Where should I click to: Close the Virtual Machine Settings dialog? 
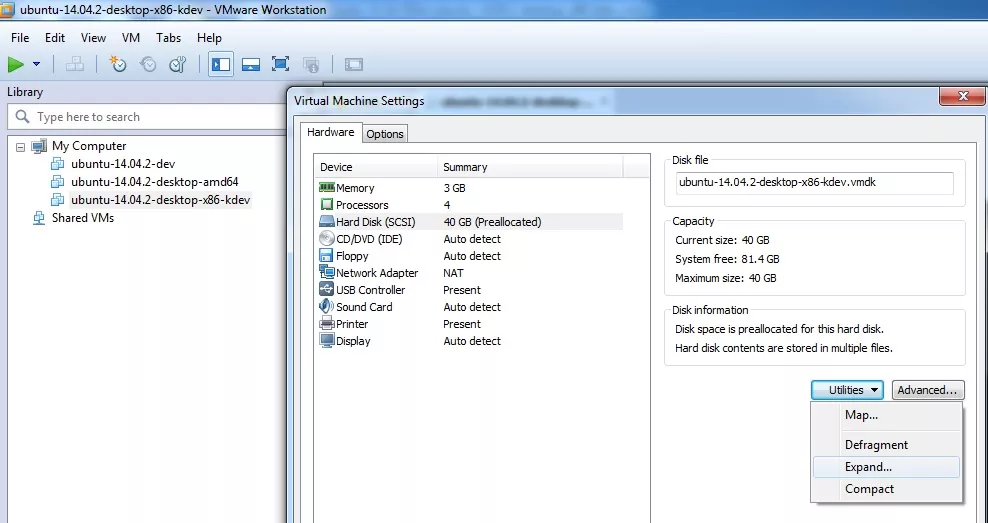tap(962, 96)
